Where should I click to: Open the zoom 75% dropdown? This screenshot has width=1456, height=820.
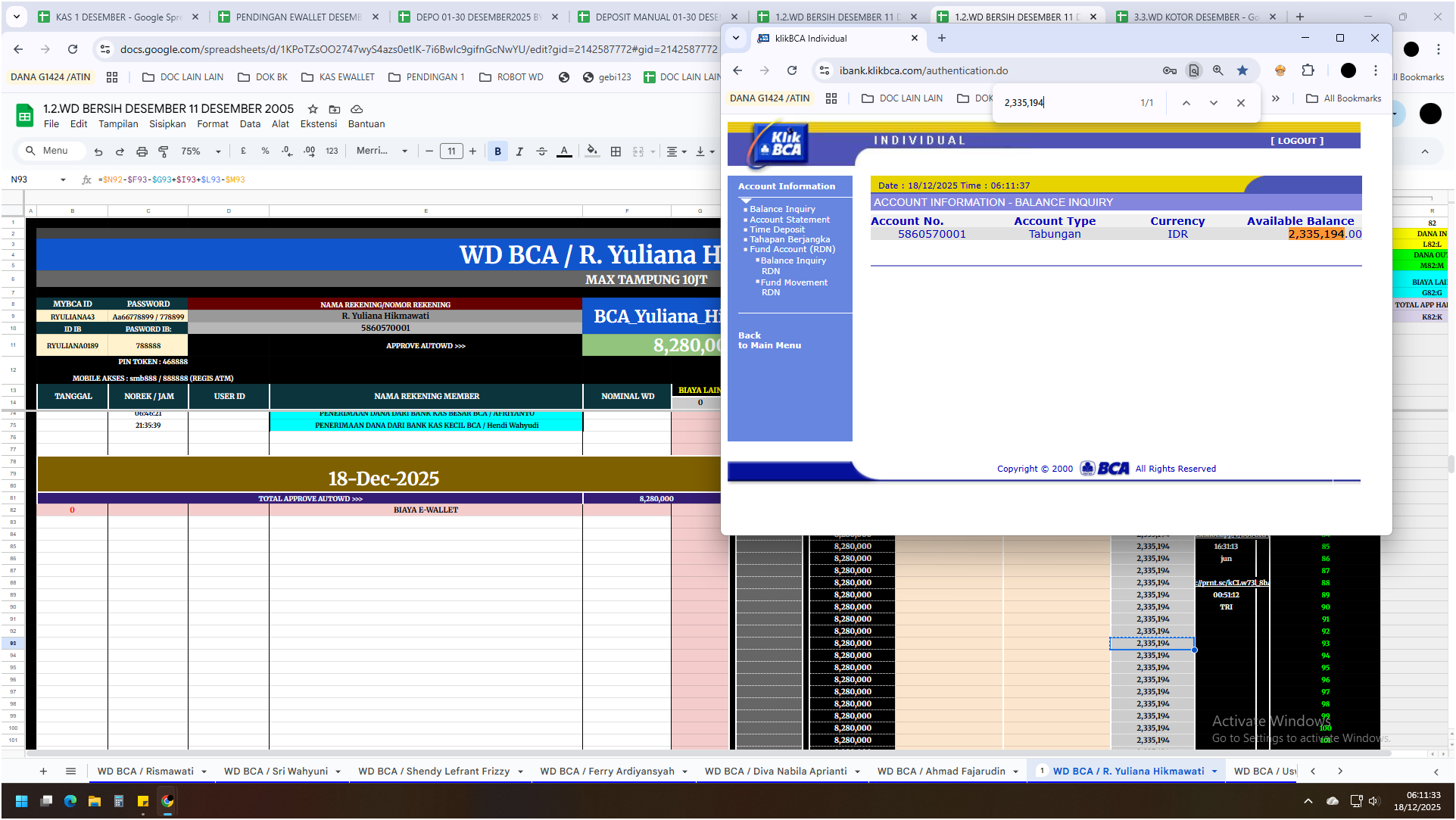(x=201, y=151)
